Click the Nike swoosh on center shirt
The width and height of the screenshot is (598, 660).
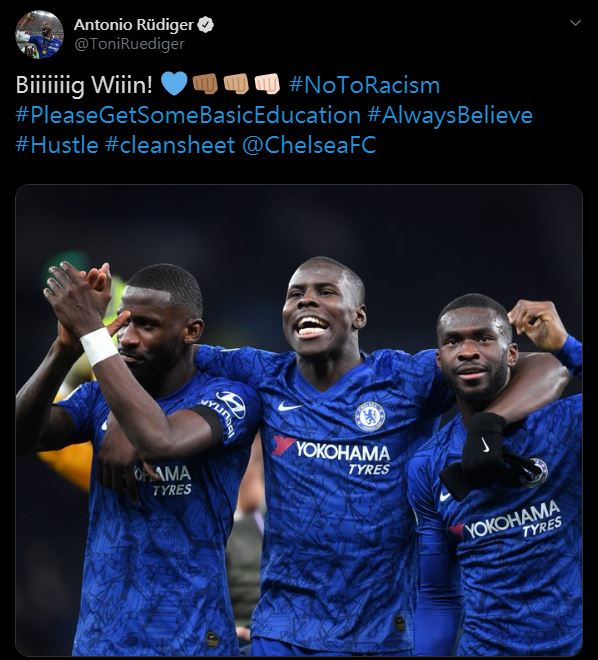point(289,406)
